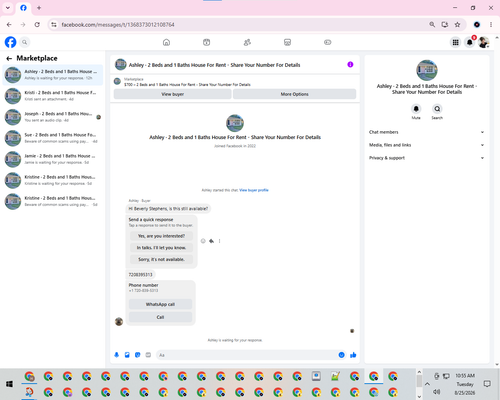Open the emoji picker in message box

[x=341, y=355]
